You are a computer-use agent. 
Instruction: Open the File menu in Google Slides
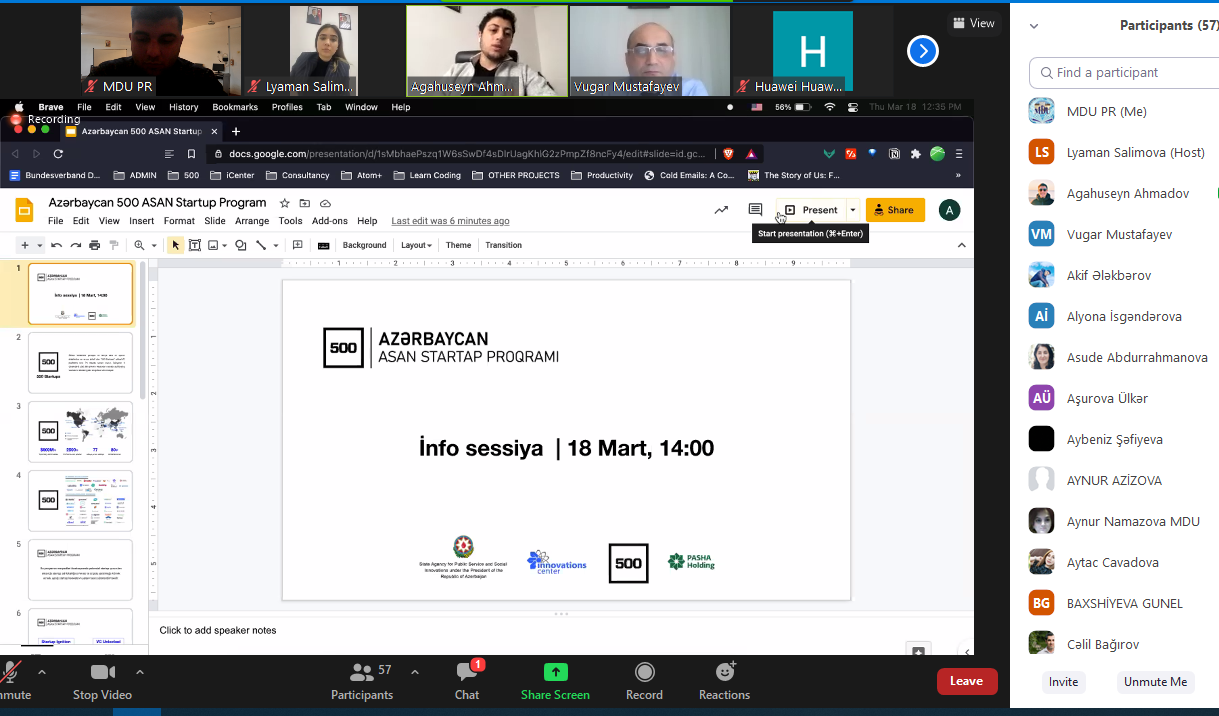point(56,221)
